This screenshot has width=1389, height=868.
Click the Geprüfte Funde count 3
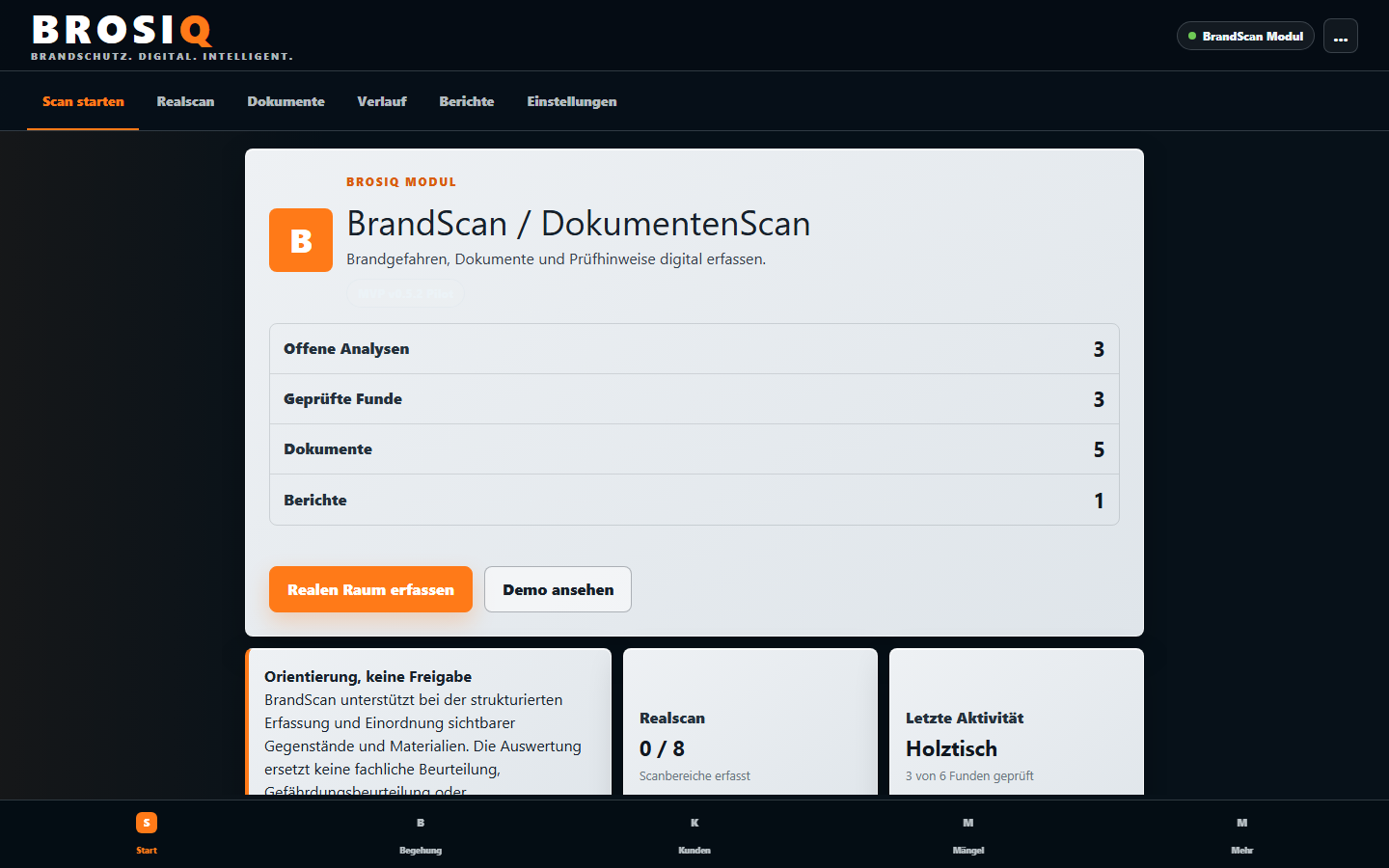(1099, 399)
